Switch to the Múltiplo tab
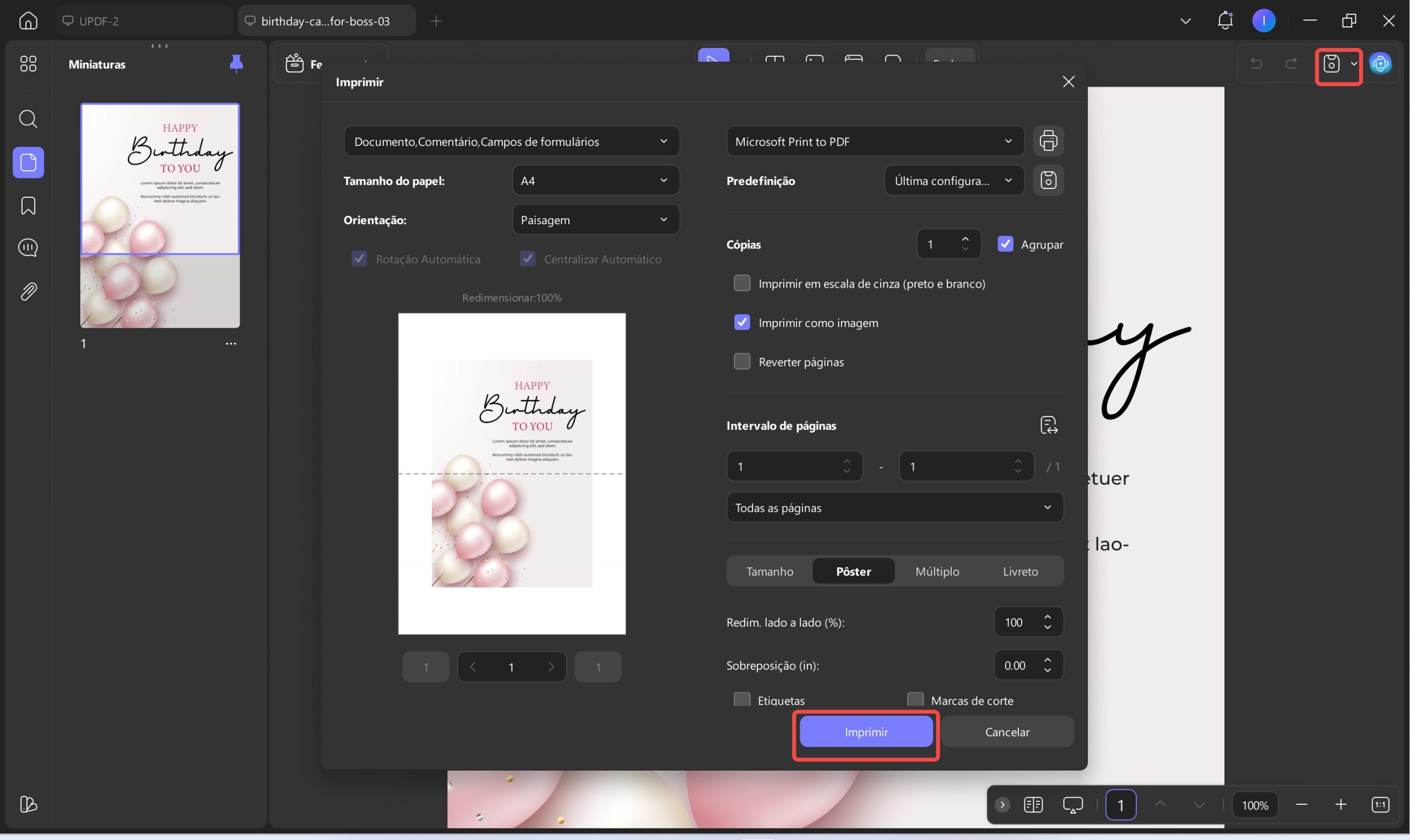This screenshot has height=840, width=1410. coord(937,571)
